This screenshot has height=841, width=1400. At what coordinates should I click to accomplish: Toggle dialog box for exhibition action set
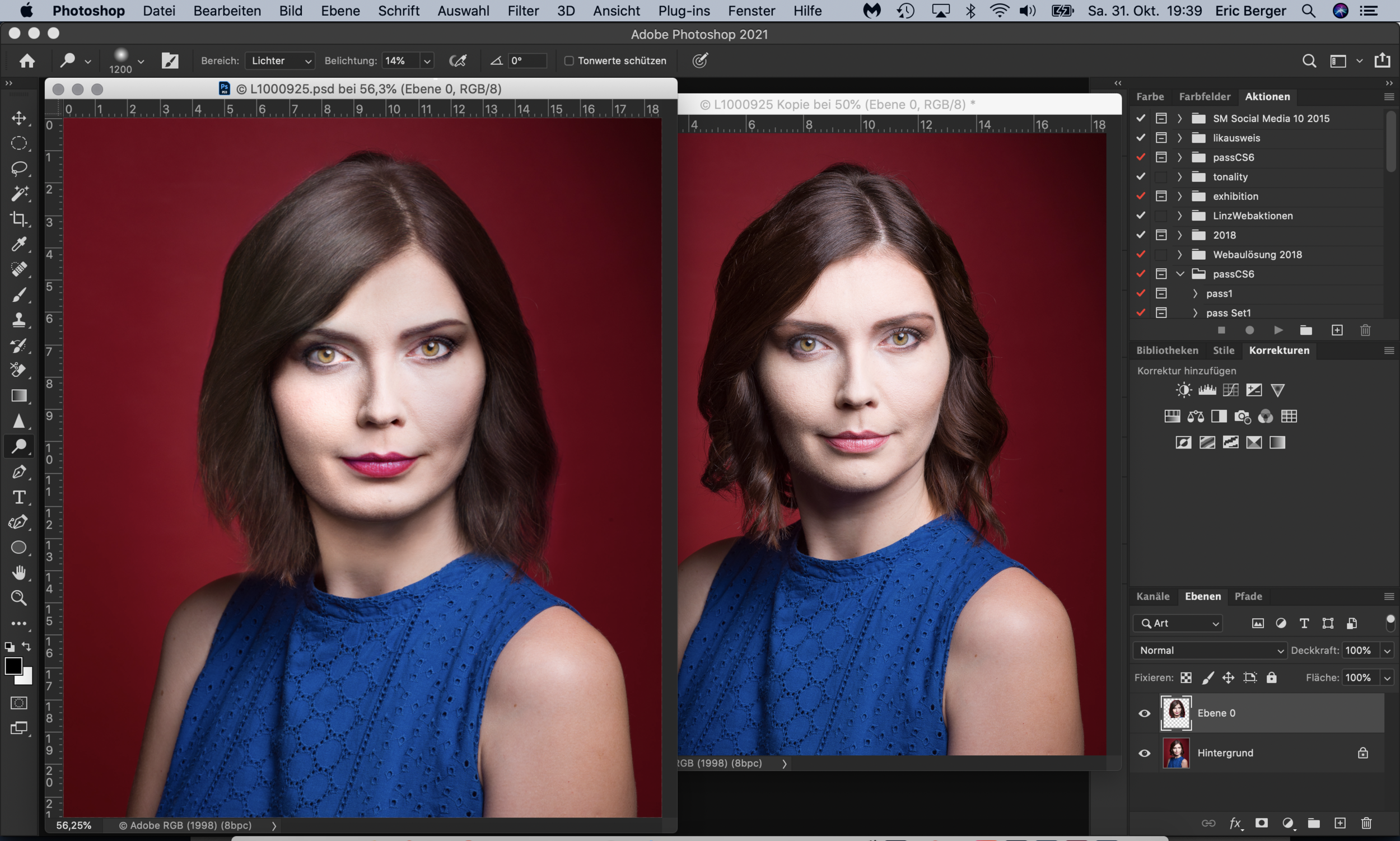point(1161,196)
